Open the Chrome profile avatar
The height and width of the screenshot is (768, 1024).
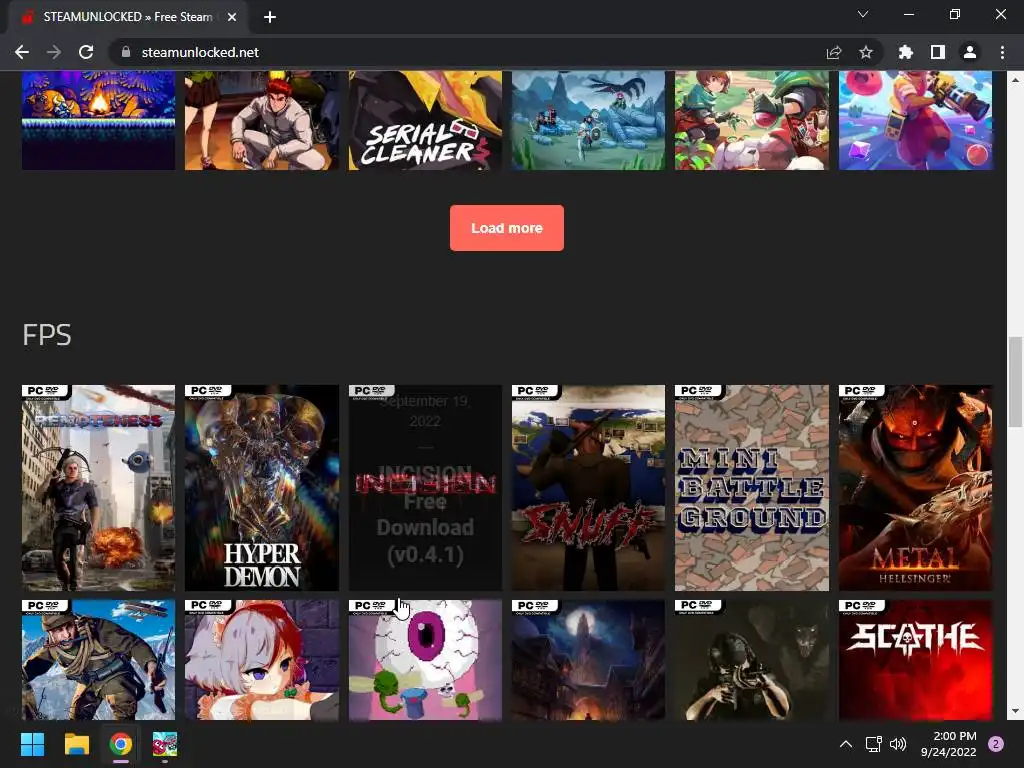coord(970,52)
